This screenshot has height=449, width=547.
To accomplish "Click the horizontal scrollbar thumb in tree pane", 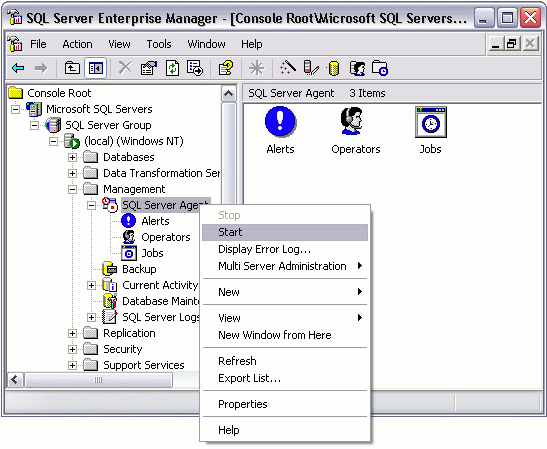I will pyautogui.click(x=98, y=380).
